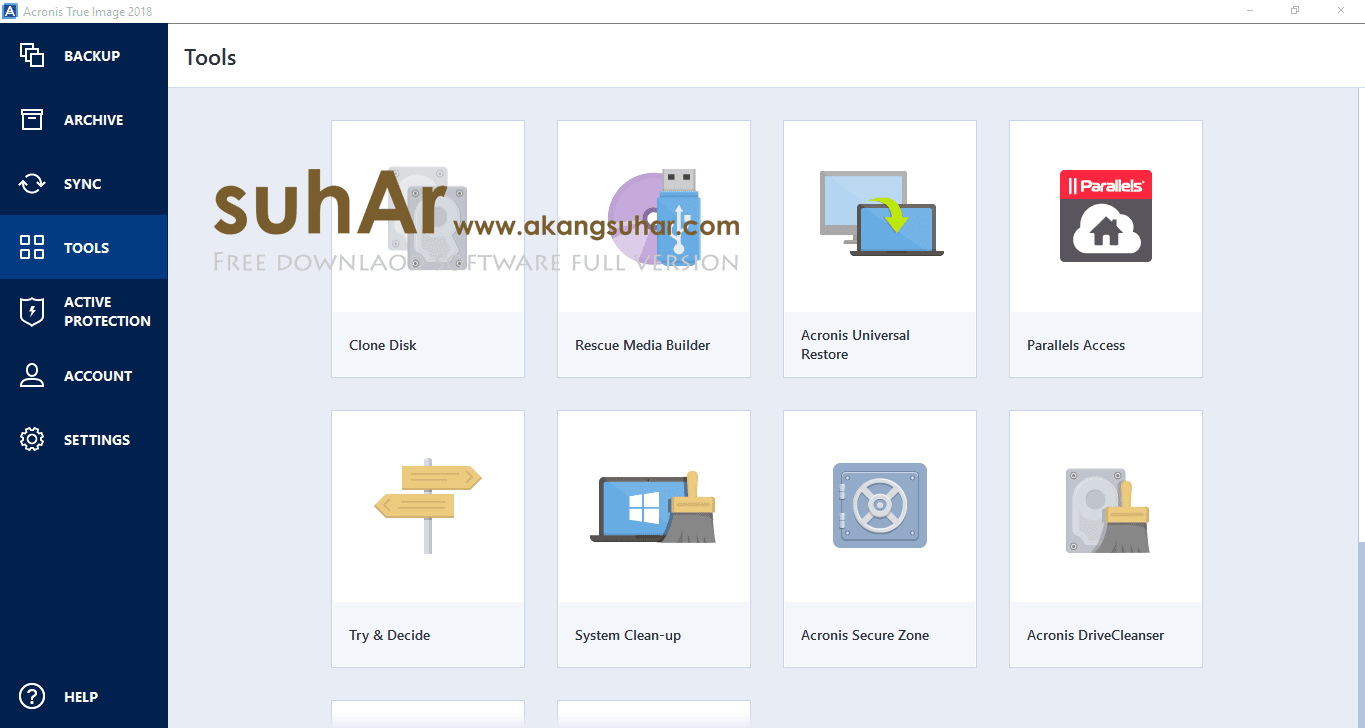Open the Acronis Secure Zone label
The height and width of the screenshot is (728, 1365).
point(865,635)
